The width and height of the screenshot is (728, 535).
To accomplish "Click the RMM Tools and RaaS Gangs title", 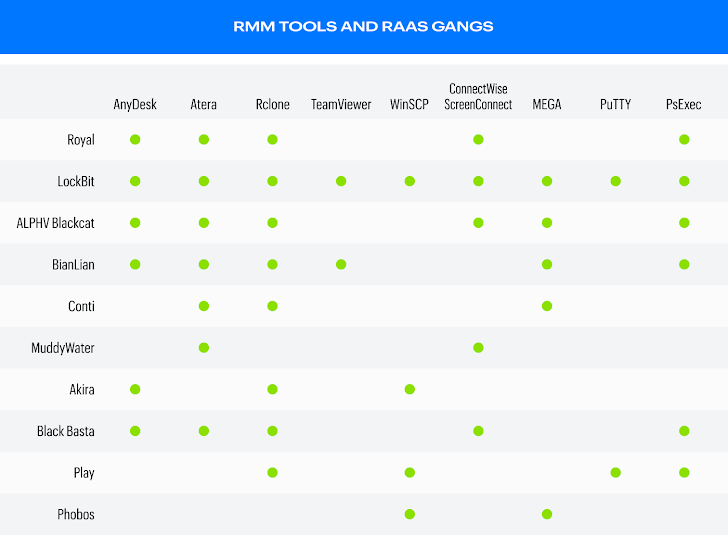I will click(x=363, y=26).
